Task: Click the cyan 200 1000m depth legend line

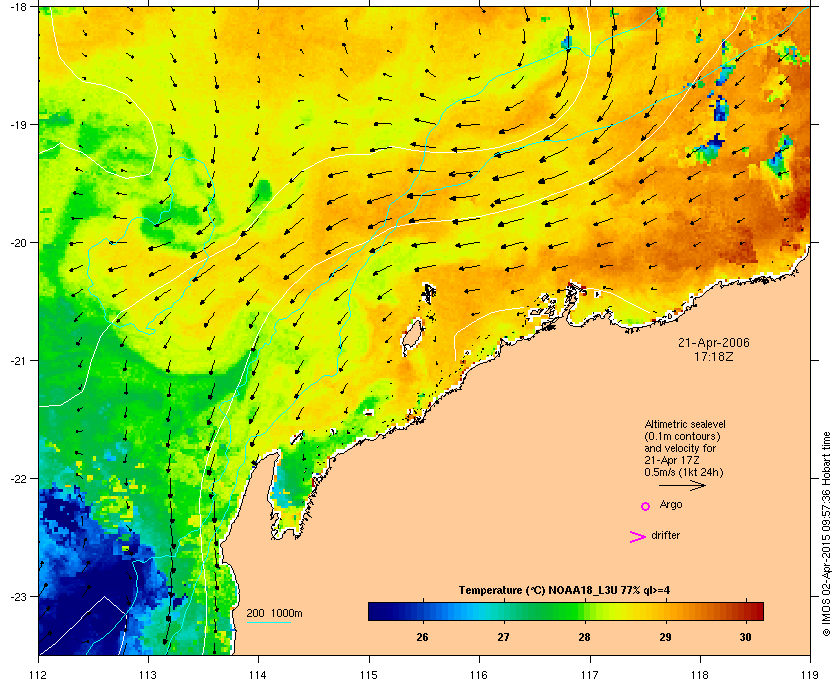Action: pyautogui.click(x=268, y=623)
